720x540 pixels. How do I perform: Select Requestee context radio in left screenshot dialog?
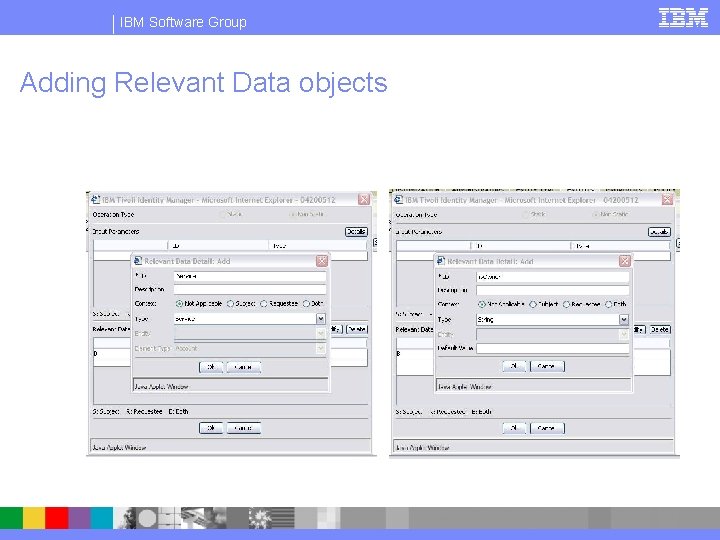click(264, 304)
